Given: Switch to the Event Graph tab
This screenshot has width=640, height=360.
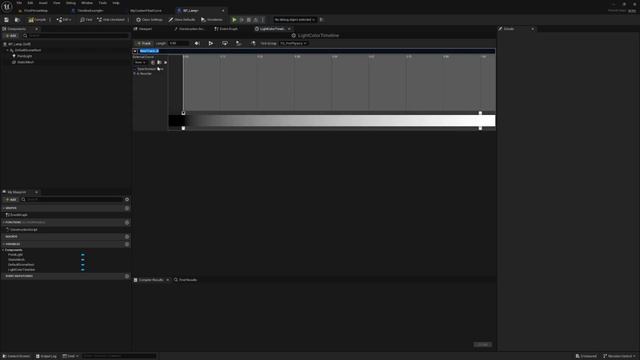Looking at the screenshot, I should pos(226,29).
